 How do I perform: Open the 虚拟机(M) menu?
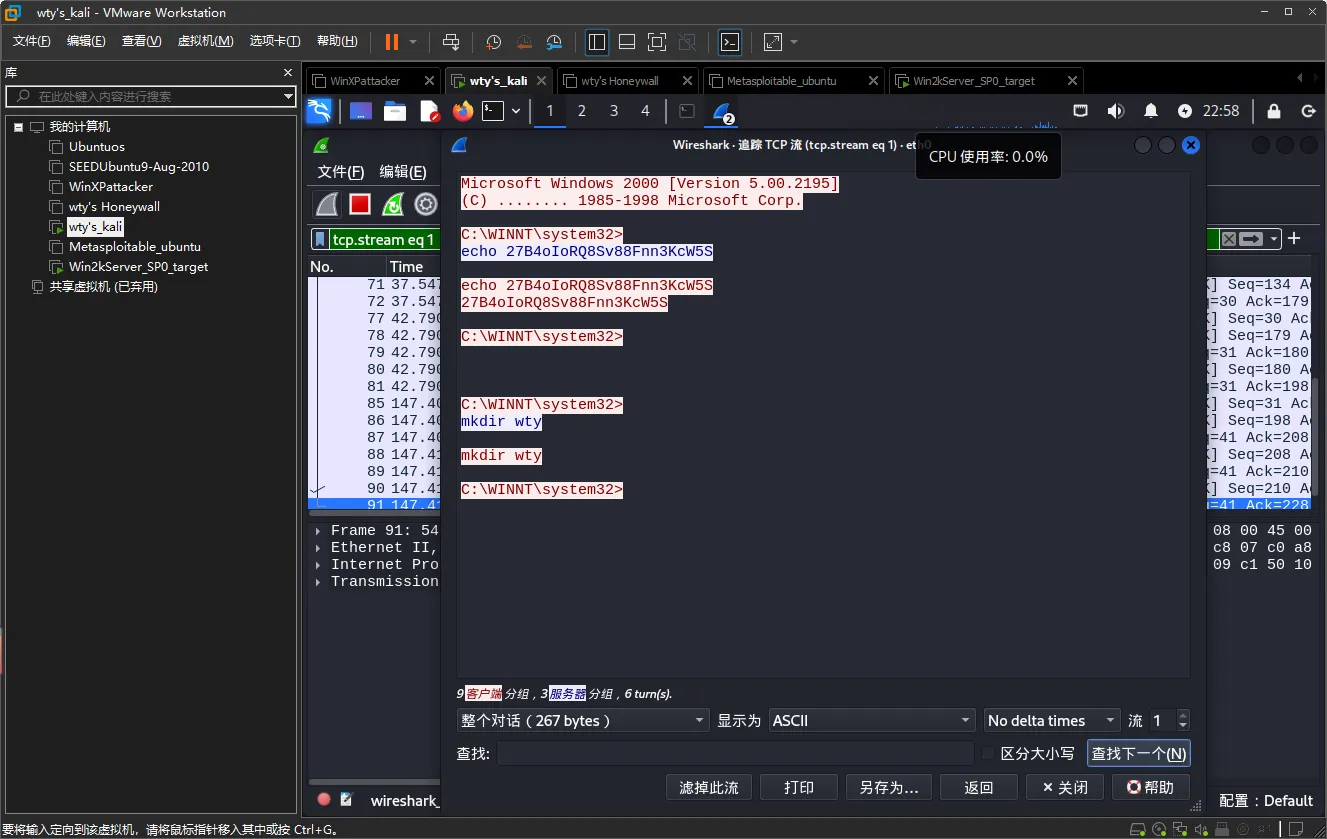(x=205, y=41)
